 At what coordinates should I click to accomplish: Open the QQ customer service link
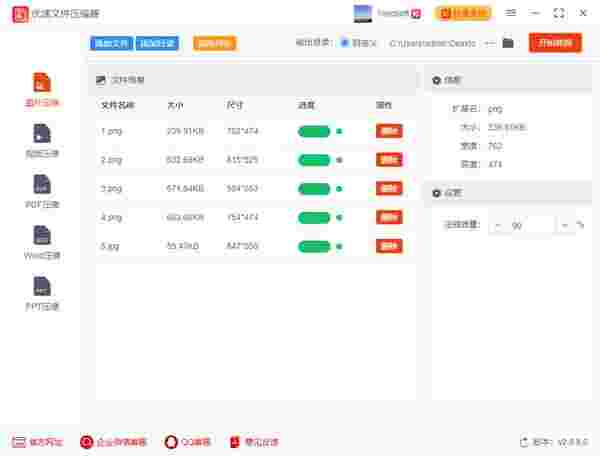188,442
